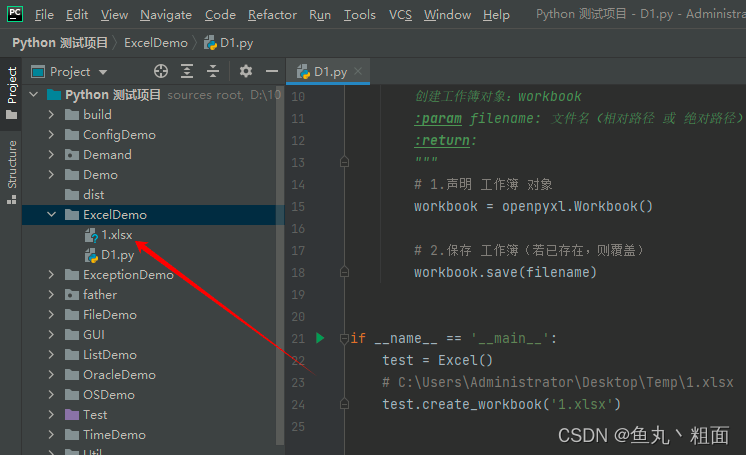Click the PyCharm logo icon in title bar
Viewport: 746px width, 455px height.
tap(15, 15)
